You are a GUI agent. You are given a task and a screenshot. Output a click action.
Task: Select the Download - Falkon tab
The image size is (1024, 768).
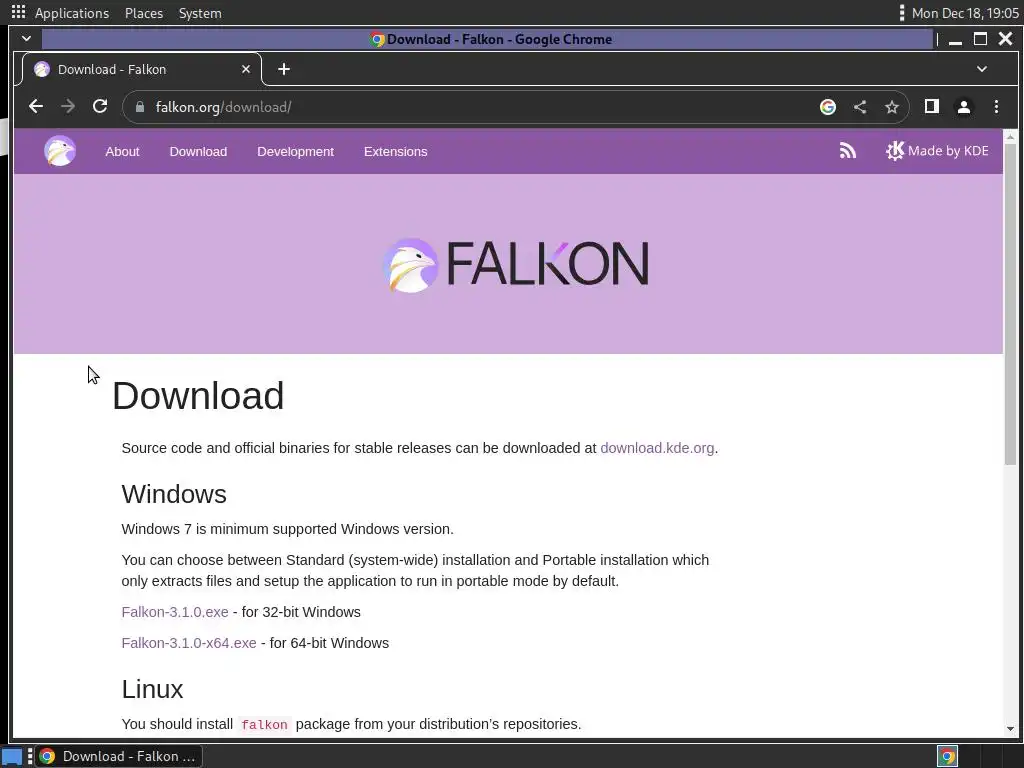[x=140, y=69]
